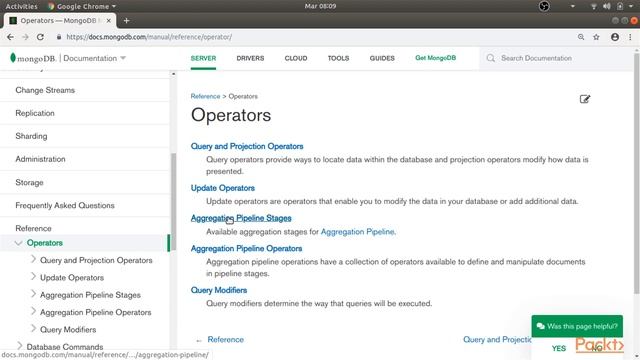The image size is (640, 360).
Task: View site security lock info
Action: click(59, 37)
